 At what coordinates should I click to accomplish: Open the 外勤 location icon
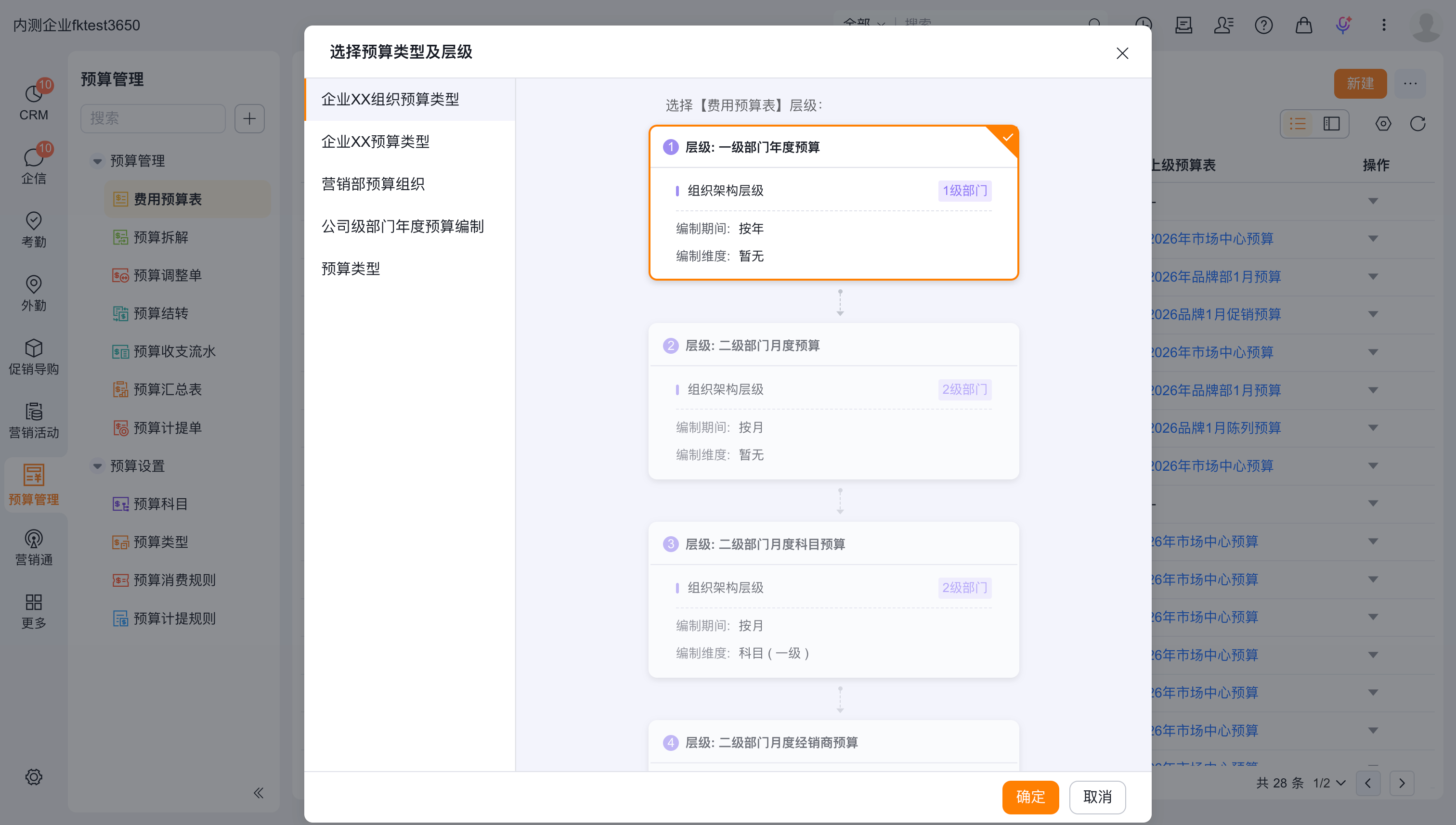point(33,284)
